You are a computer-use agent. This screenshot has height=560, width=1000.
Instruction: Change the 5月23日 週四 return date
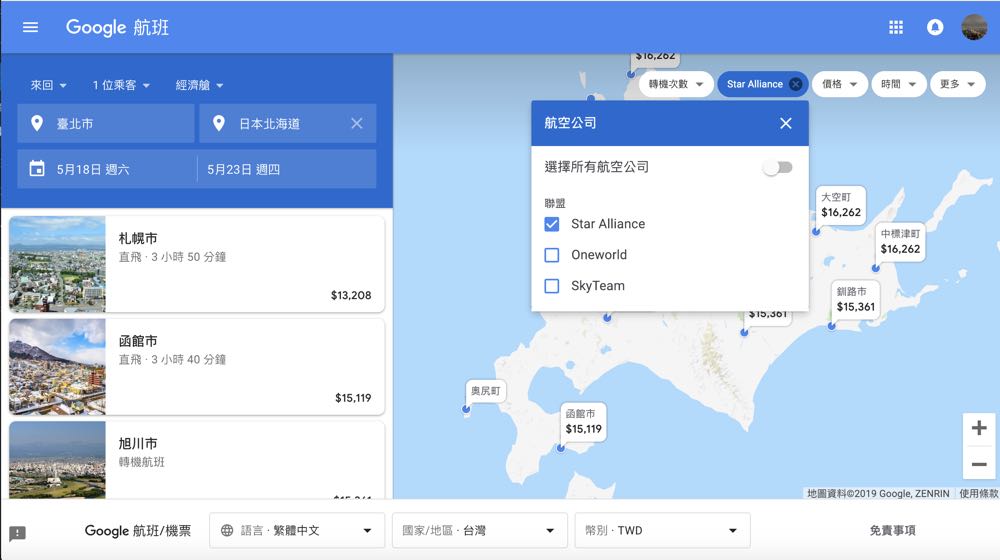coord(287,169)
